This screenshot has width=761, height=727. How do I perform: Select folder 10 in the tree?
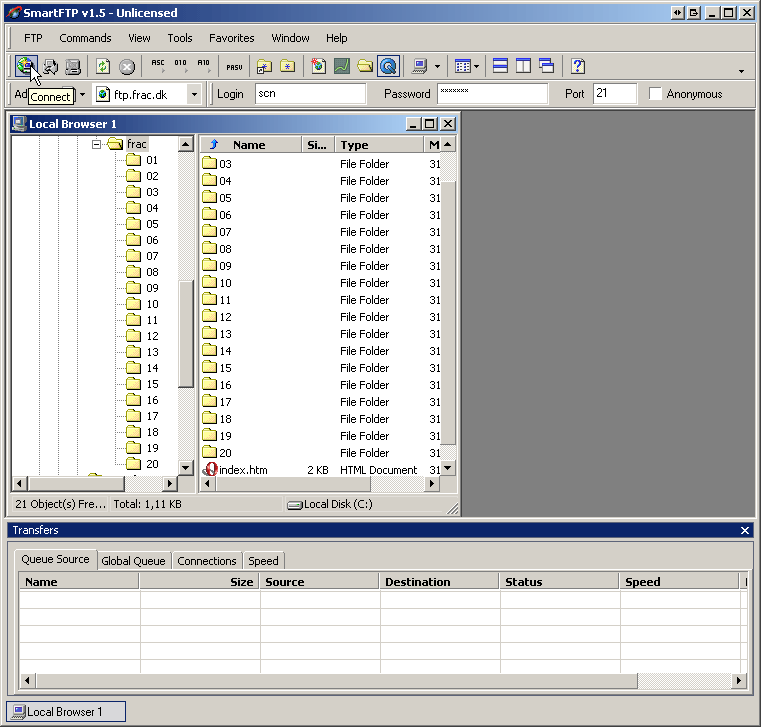point(142,304)
